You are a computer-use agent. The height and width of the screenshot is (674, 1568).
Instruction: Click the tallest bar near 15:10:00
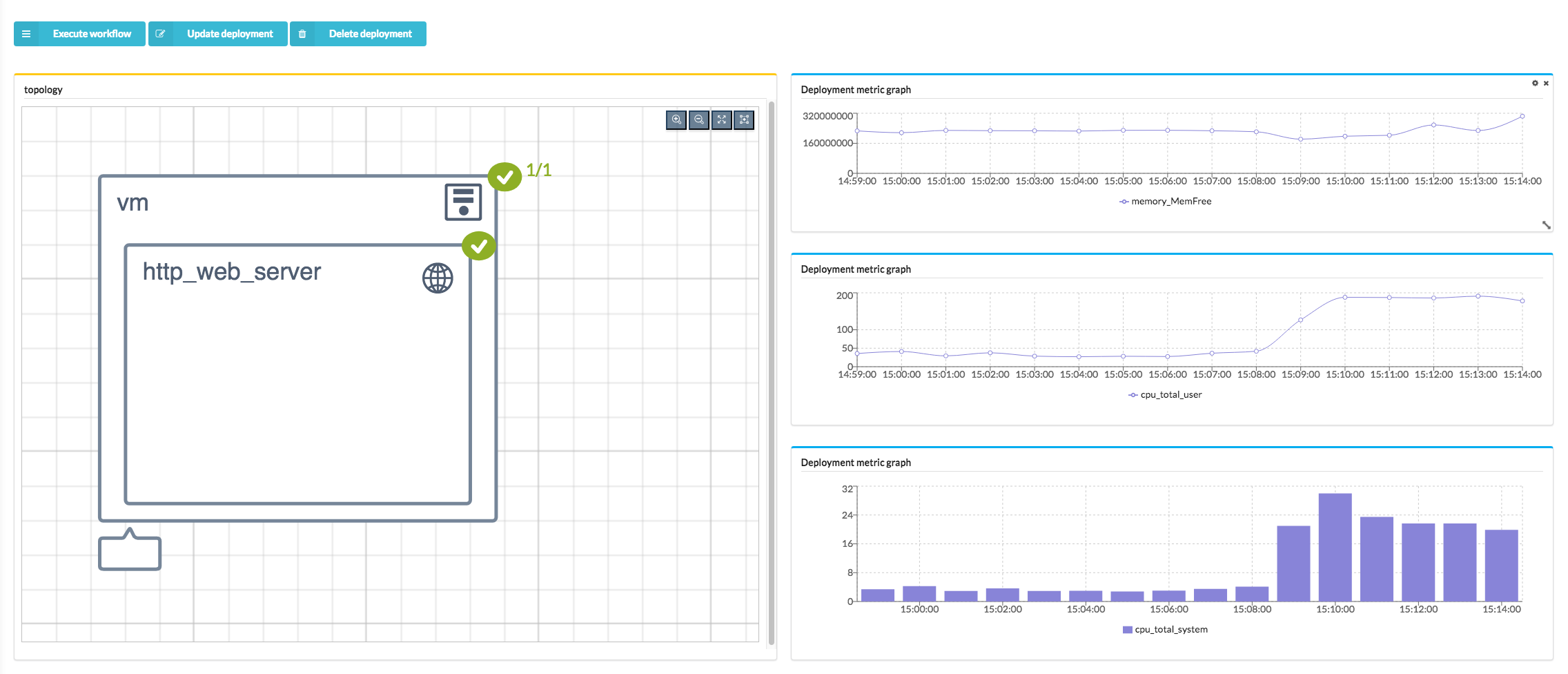pyautogui.click(x=1335, y=547)
